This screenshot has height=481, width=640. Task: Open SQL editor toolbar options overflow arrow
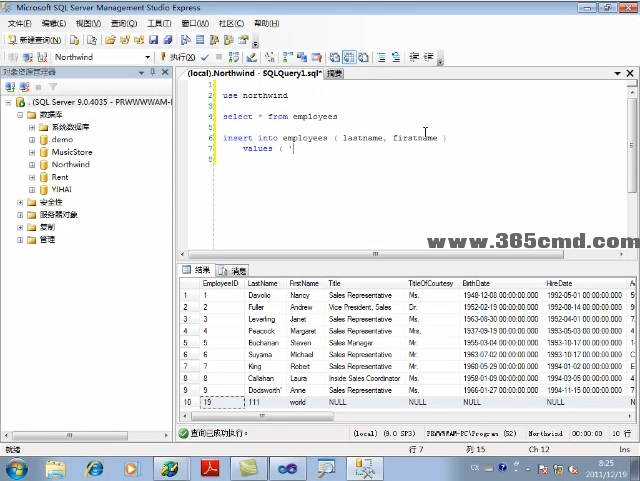pos(440,60)
